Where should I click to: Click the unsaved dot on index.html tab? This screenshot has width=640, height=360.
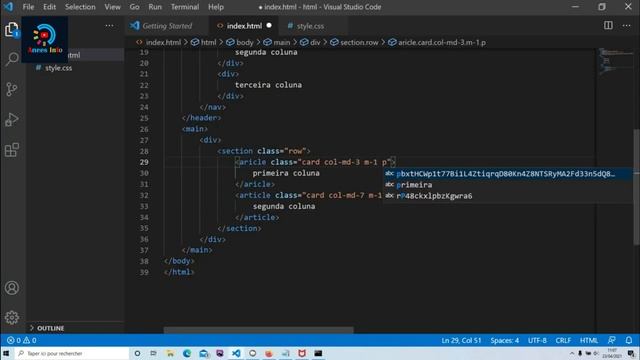coord(269,25)
